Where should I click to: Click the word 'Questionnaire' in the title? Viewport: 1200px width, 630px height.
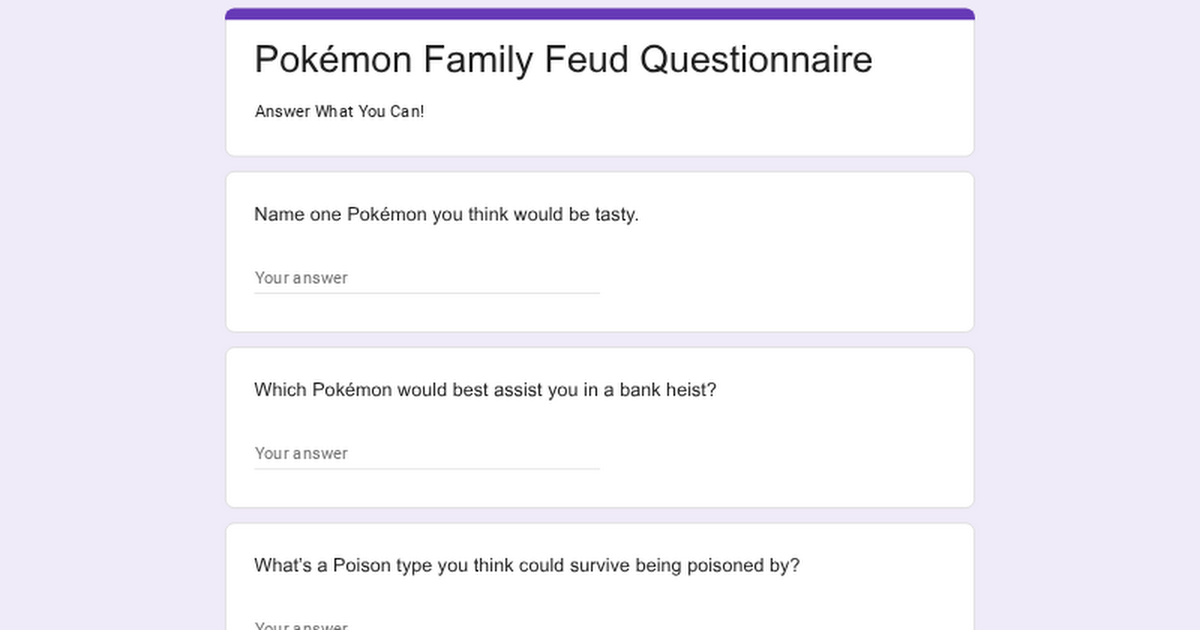(x=756, y=60)
